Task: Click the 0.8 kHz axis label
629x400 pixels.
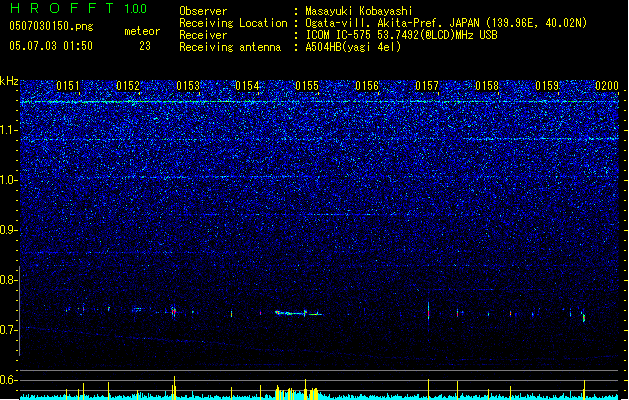Action: (x=9, y=280)
